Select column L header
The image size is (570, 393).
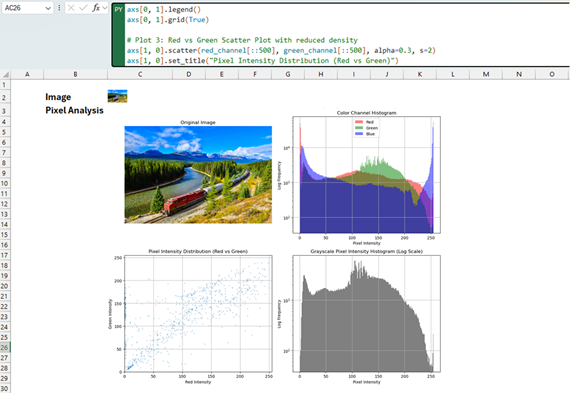click(x=453, y=74)
